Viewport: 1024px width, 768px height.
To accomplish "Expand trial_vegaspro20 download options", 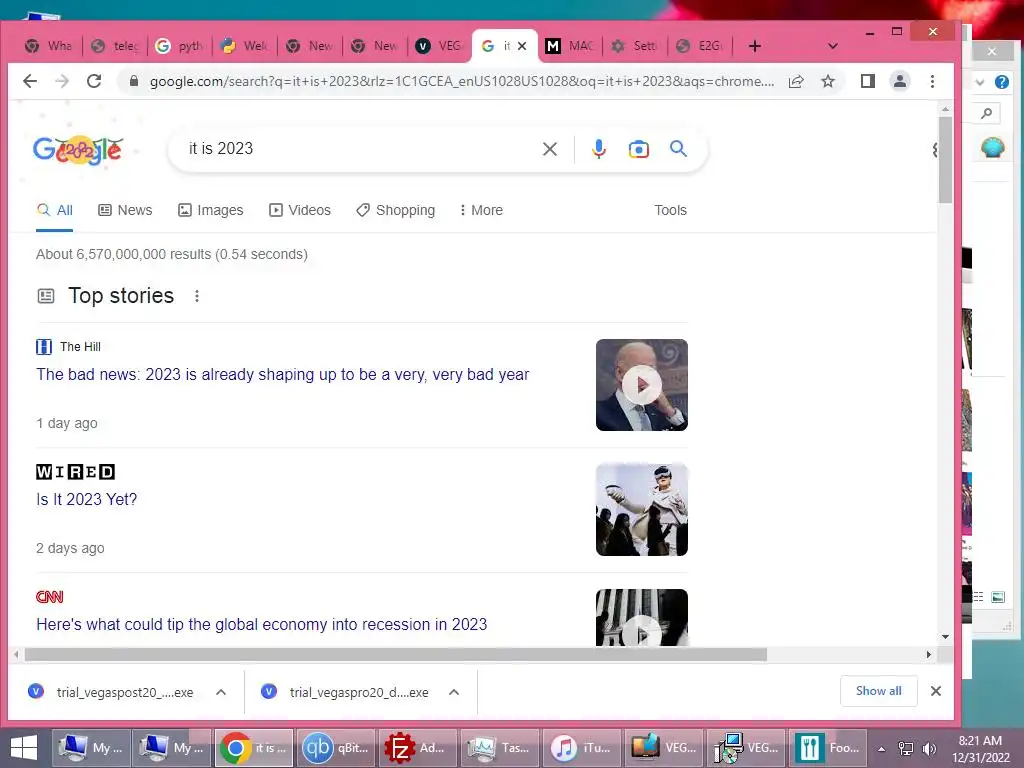I will [x=454, y=692].
